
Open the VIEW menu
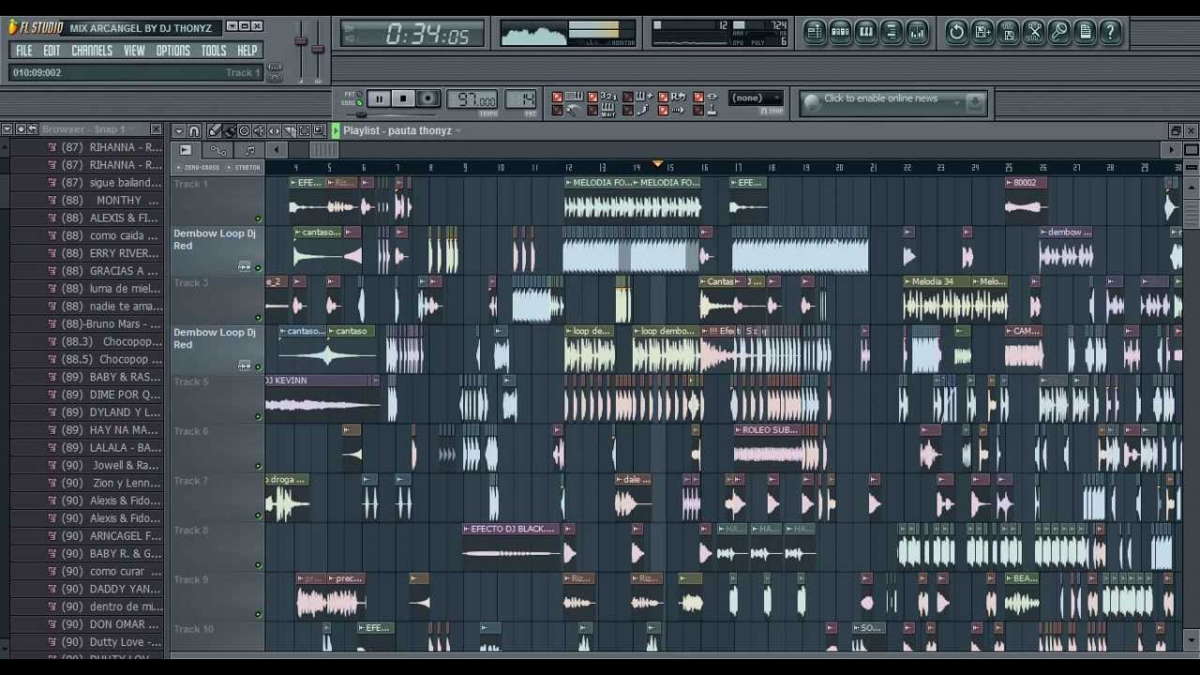(x=134, y=50)
